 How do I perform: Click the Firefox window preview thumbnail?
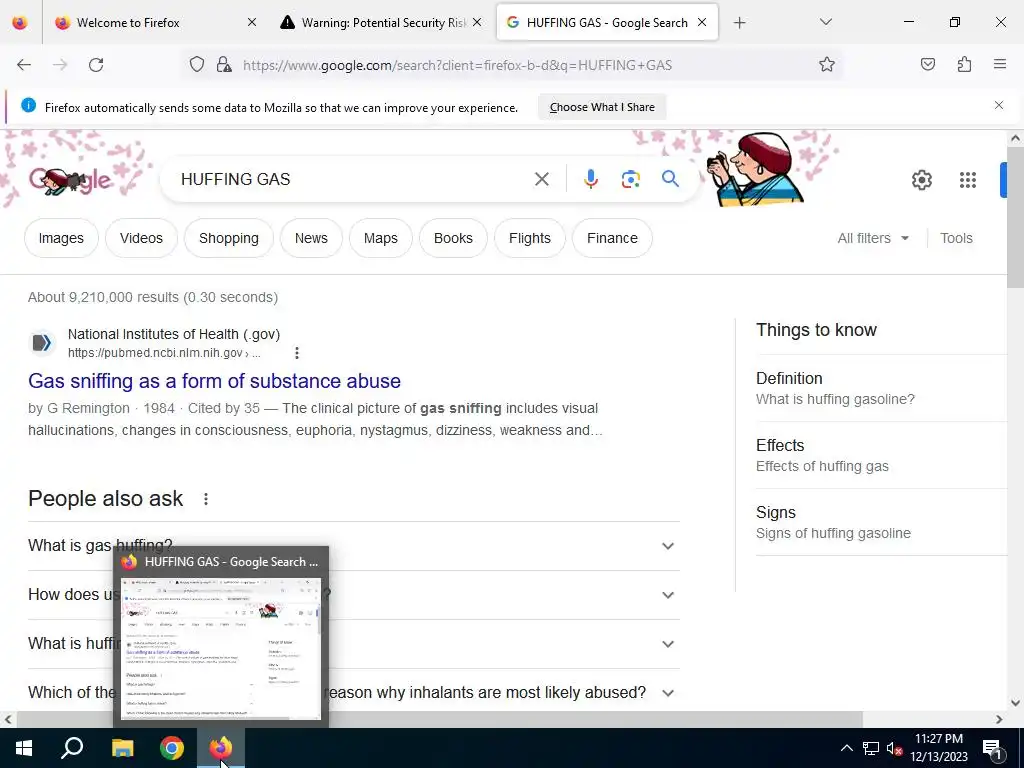[221, 648]
